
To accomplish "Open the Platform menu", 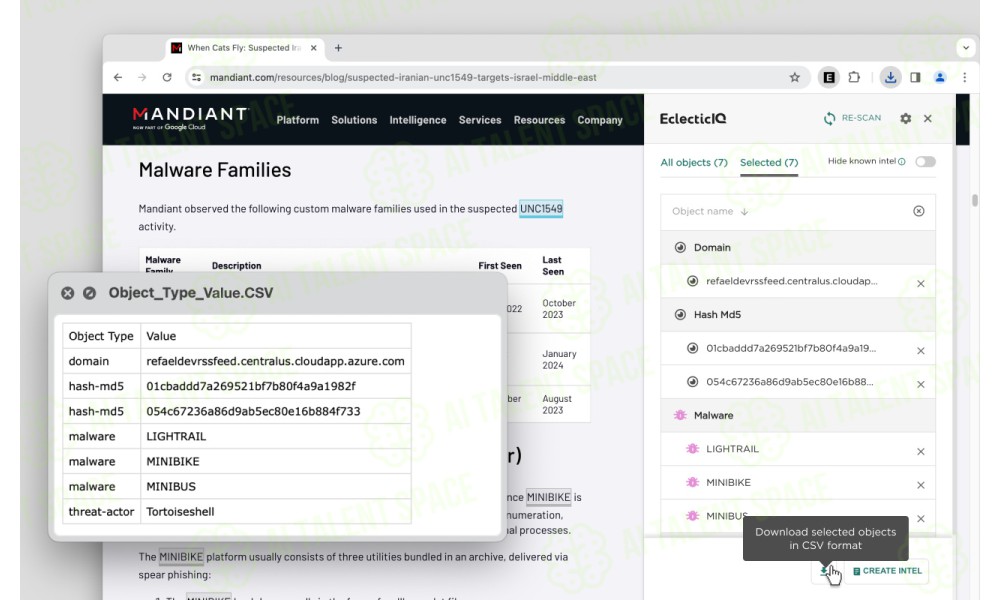I will (x=298, y=120).
